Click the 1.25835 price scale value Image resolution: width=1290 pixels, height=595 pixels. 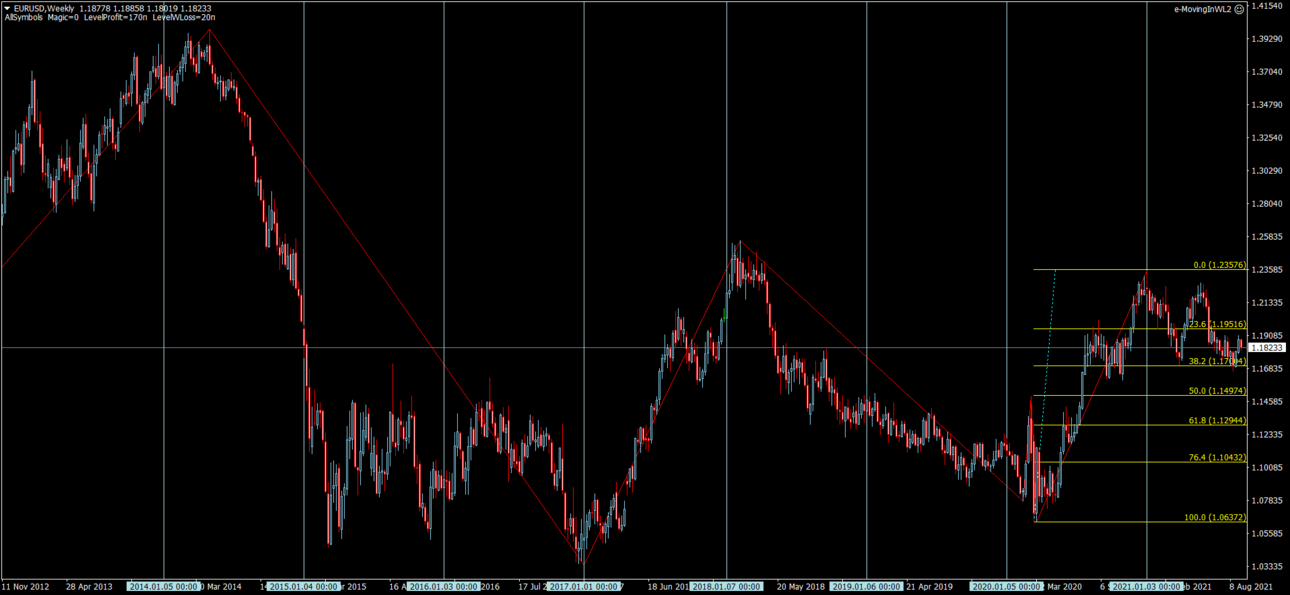[x=1267, y=237]
